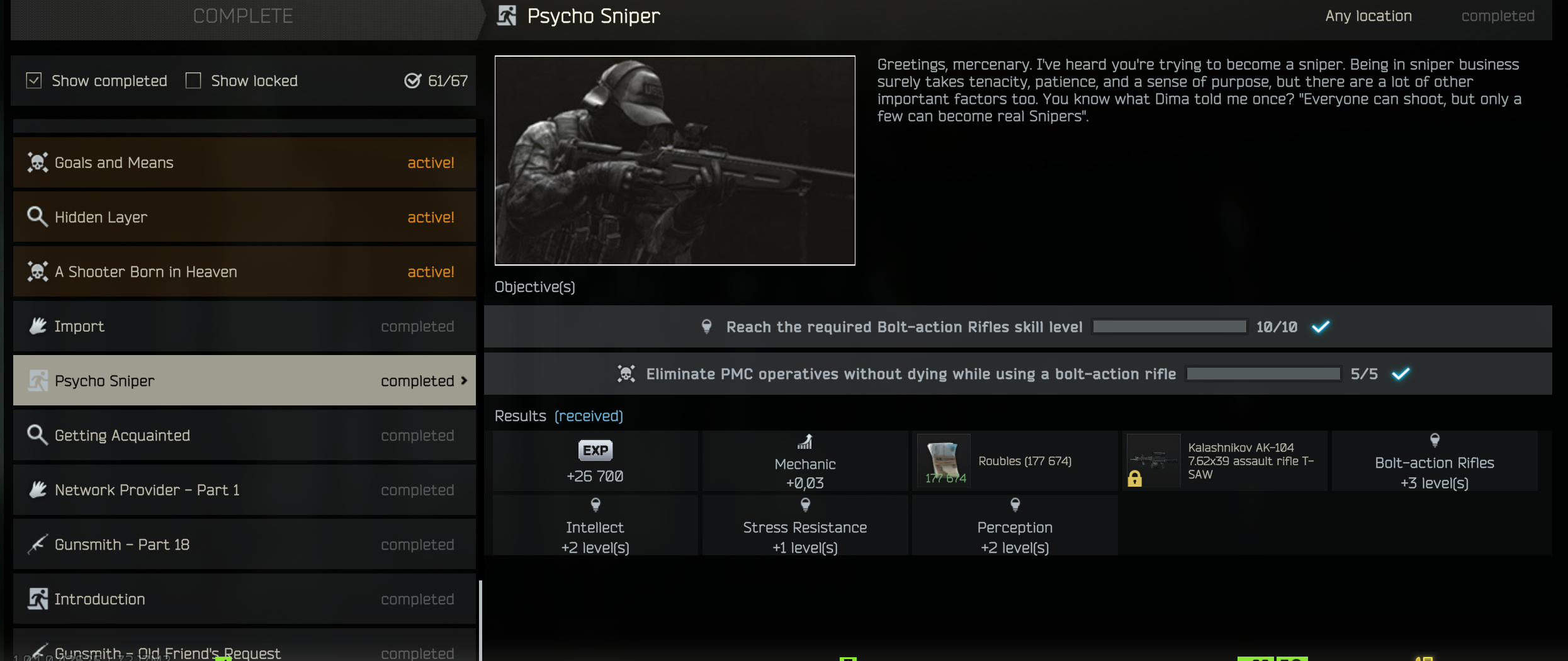
Task: Click the Stress Resistance +1 level(s) text
Action: [804, 538]
